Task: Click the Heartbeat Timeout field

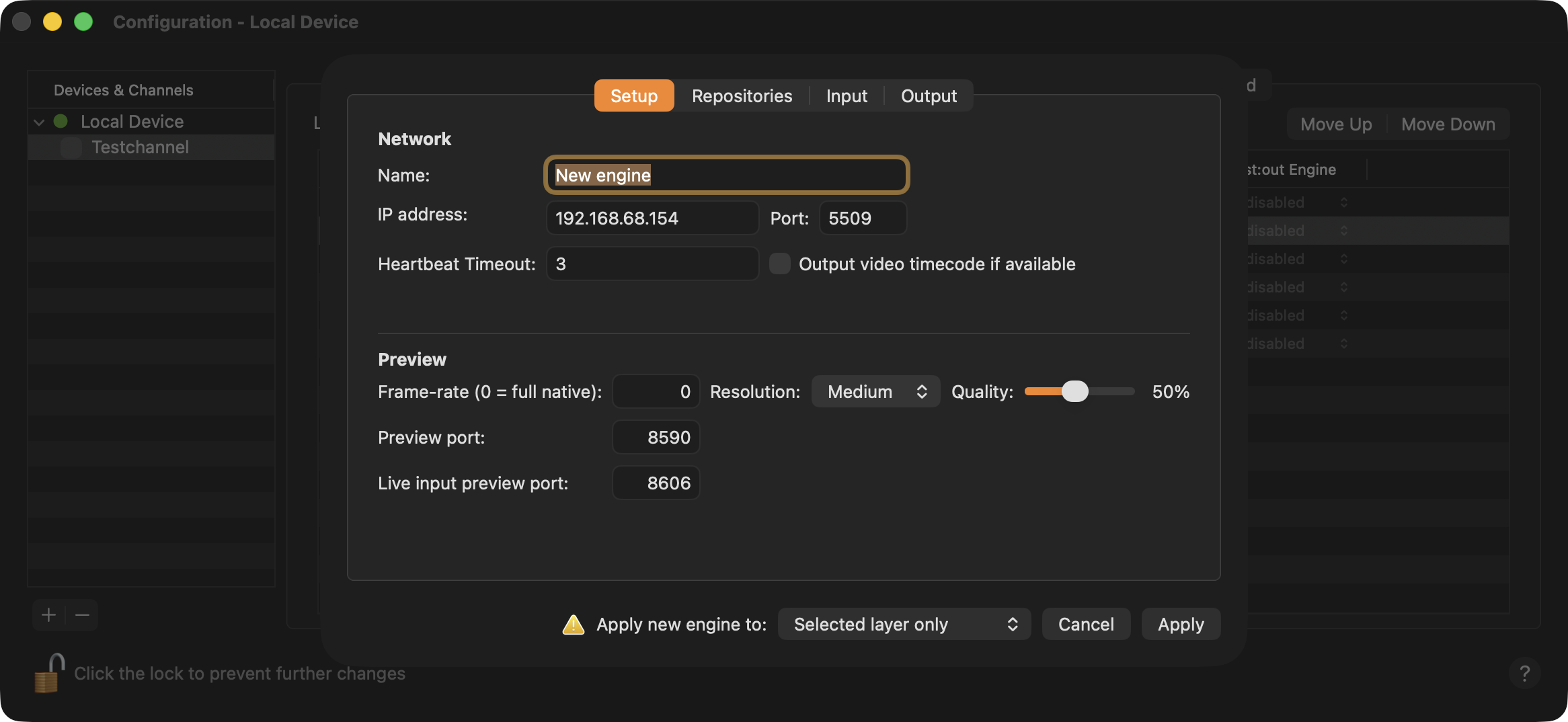Action: point(652,264)
